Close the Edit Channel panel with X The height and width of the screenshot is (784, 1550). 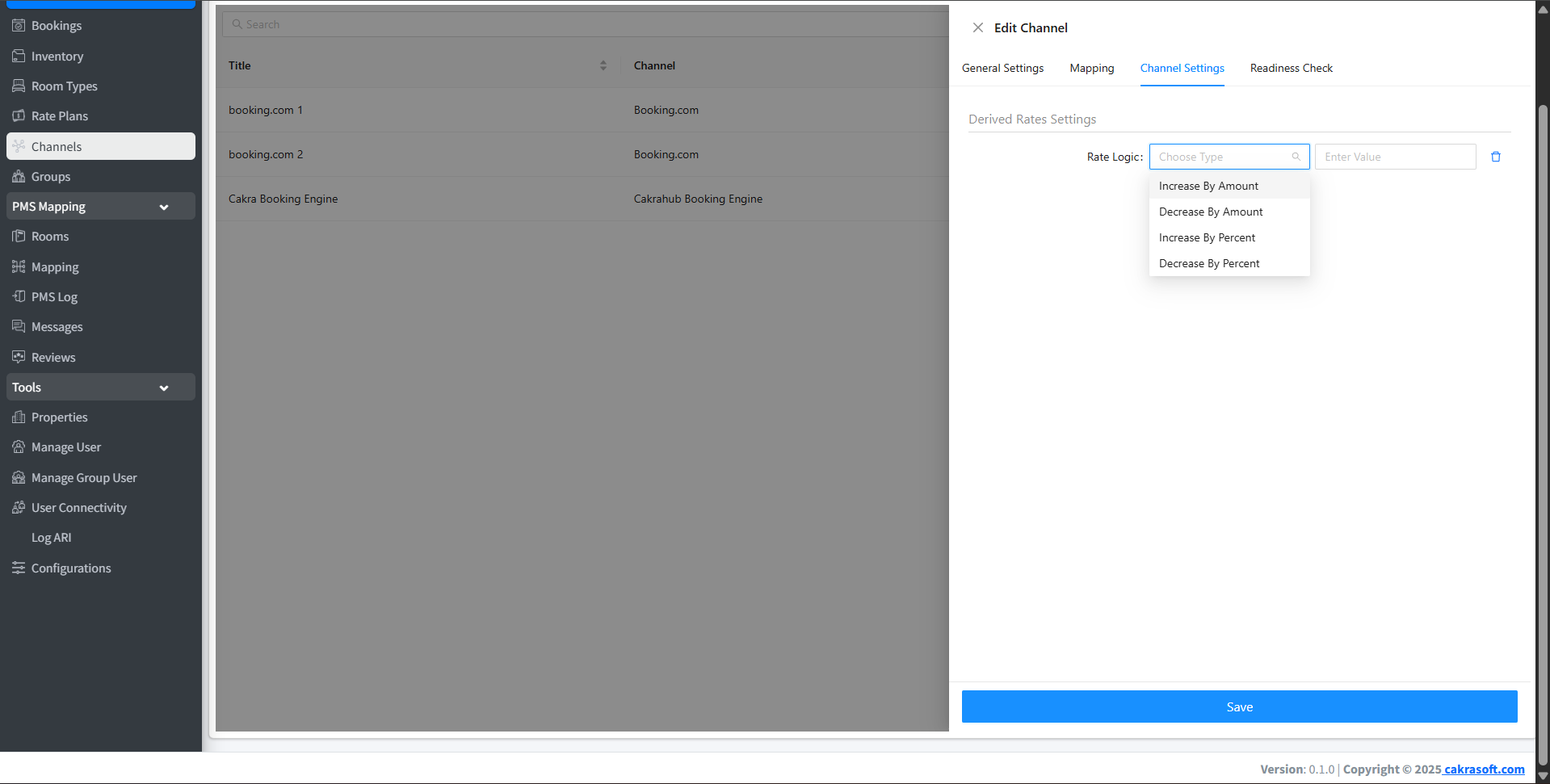coord(977,27)
